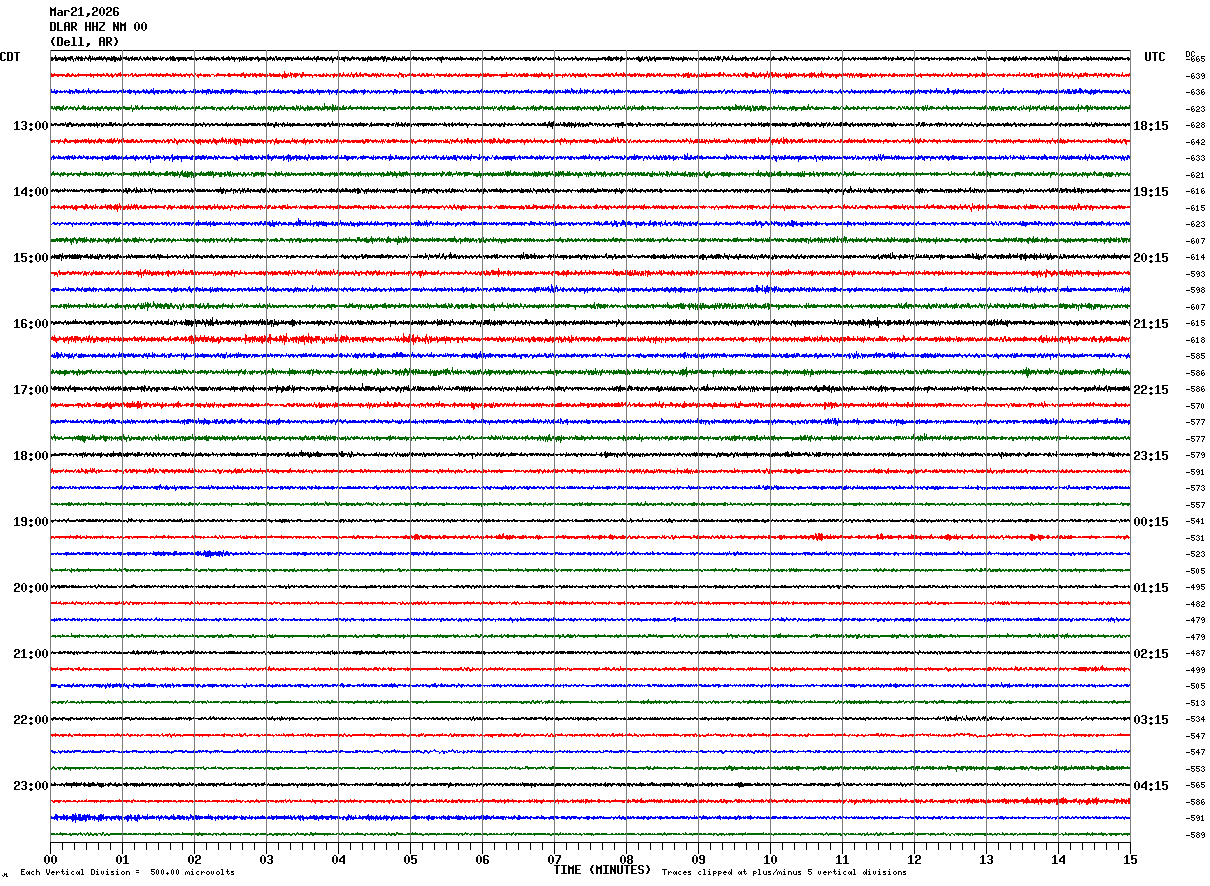Click the vertical division 500.00 microvolts note
The width and height of the screenshot is (1210, 886).
[127, 873]
